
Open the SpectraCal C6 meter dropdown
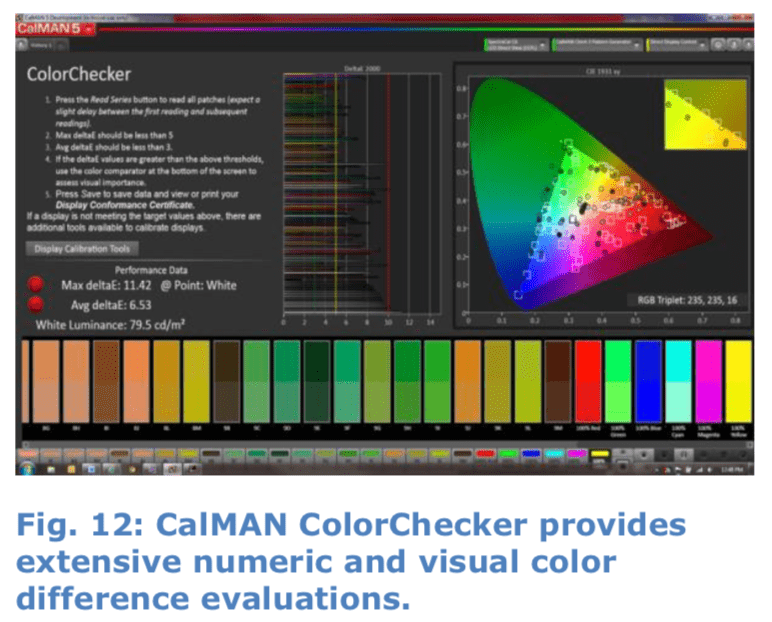516,45
